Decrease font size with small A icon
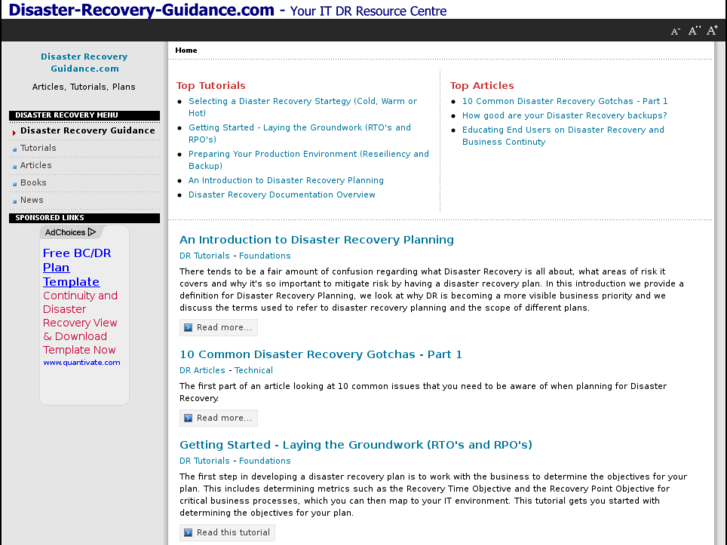Viewport: 727px width, 545px height. point(675,32)
